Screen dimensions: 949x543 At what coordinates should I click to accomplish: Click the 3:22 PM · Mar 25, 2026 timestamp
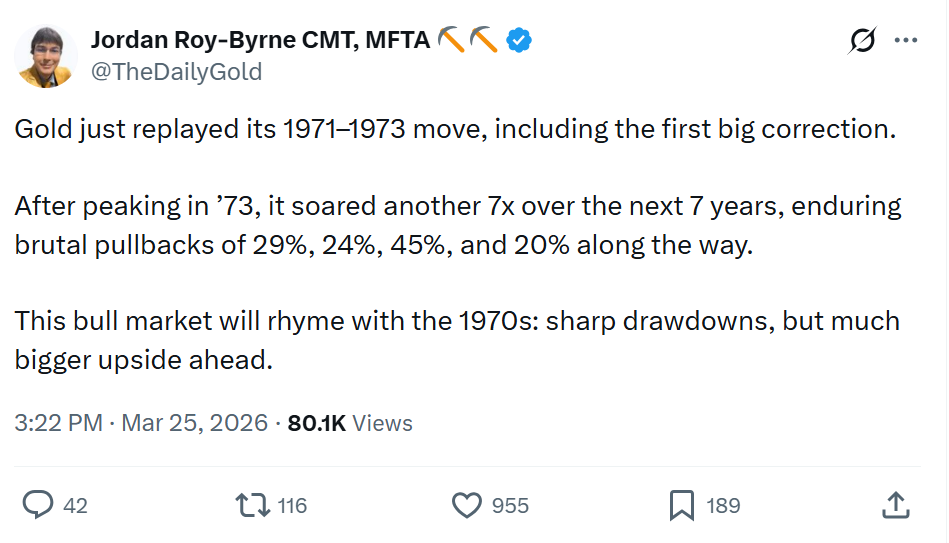(141, 423)
